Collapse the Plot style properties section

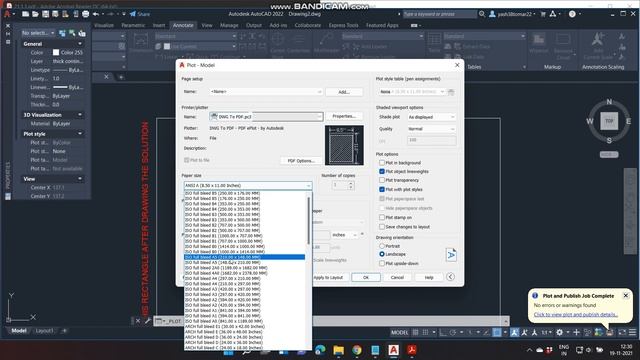[x=80, y=134]
